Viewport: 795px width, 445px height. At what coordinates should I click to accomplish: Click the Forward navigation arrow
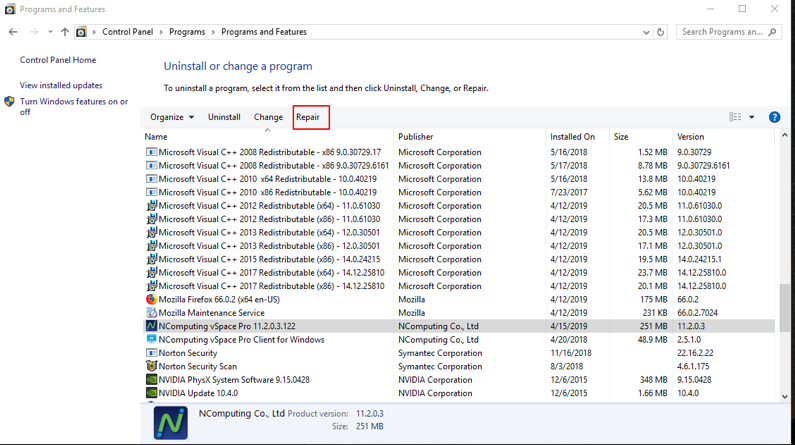click(x=33, y=32)
